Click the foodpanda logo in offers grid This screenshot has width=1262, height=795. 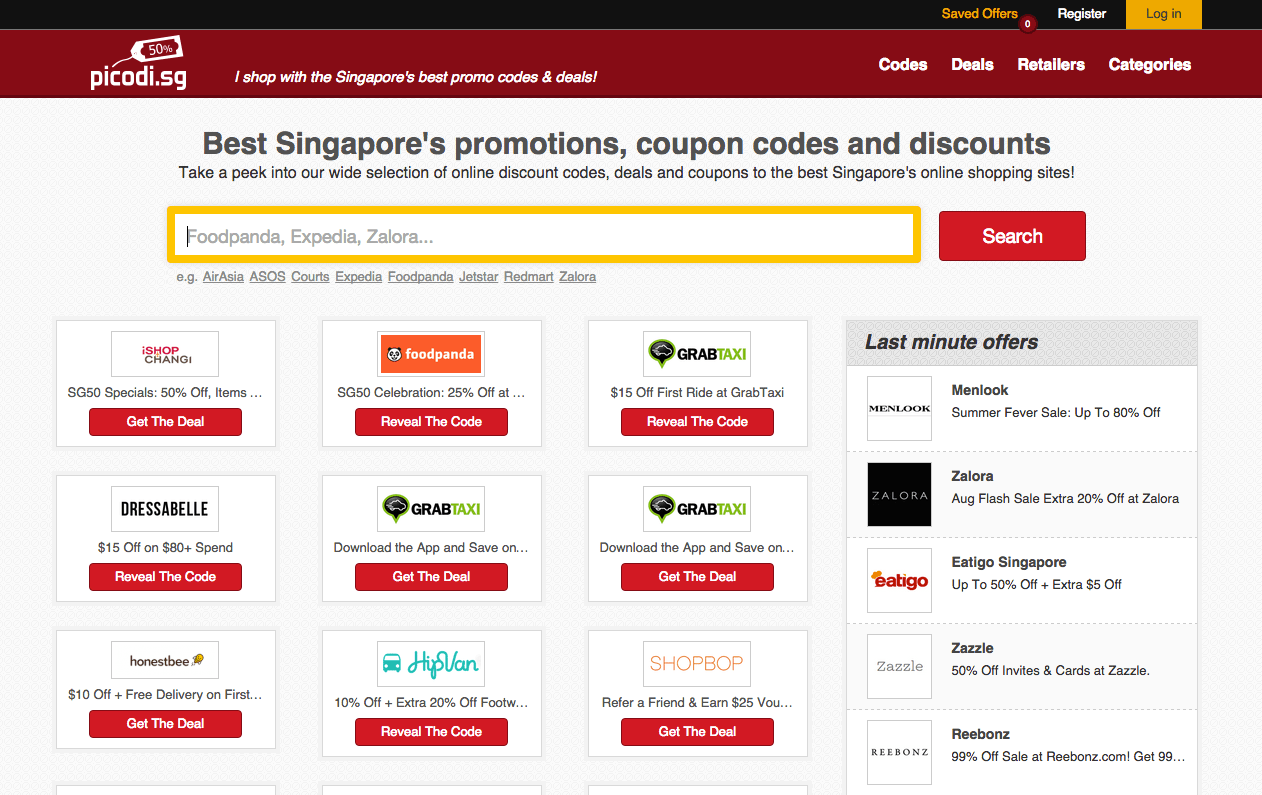pyautogui.click(x=431, y=354)
